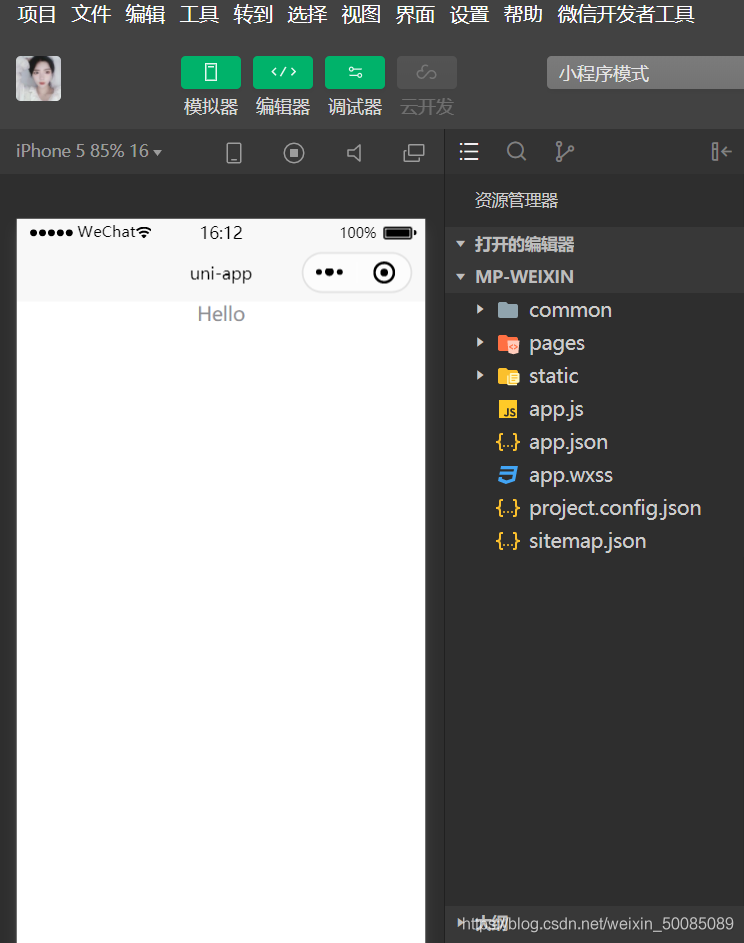Screen dimensions: 744x943
Task: Open the 小程序模式 mode dropdown
Action: tap(645, 73)
